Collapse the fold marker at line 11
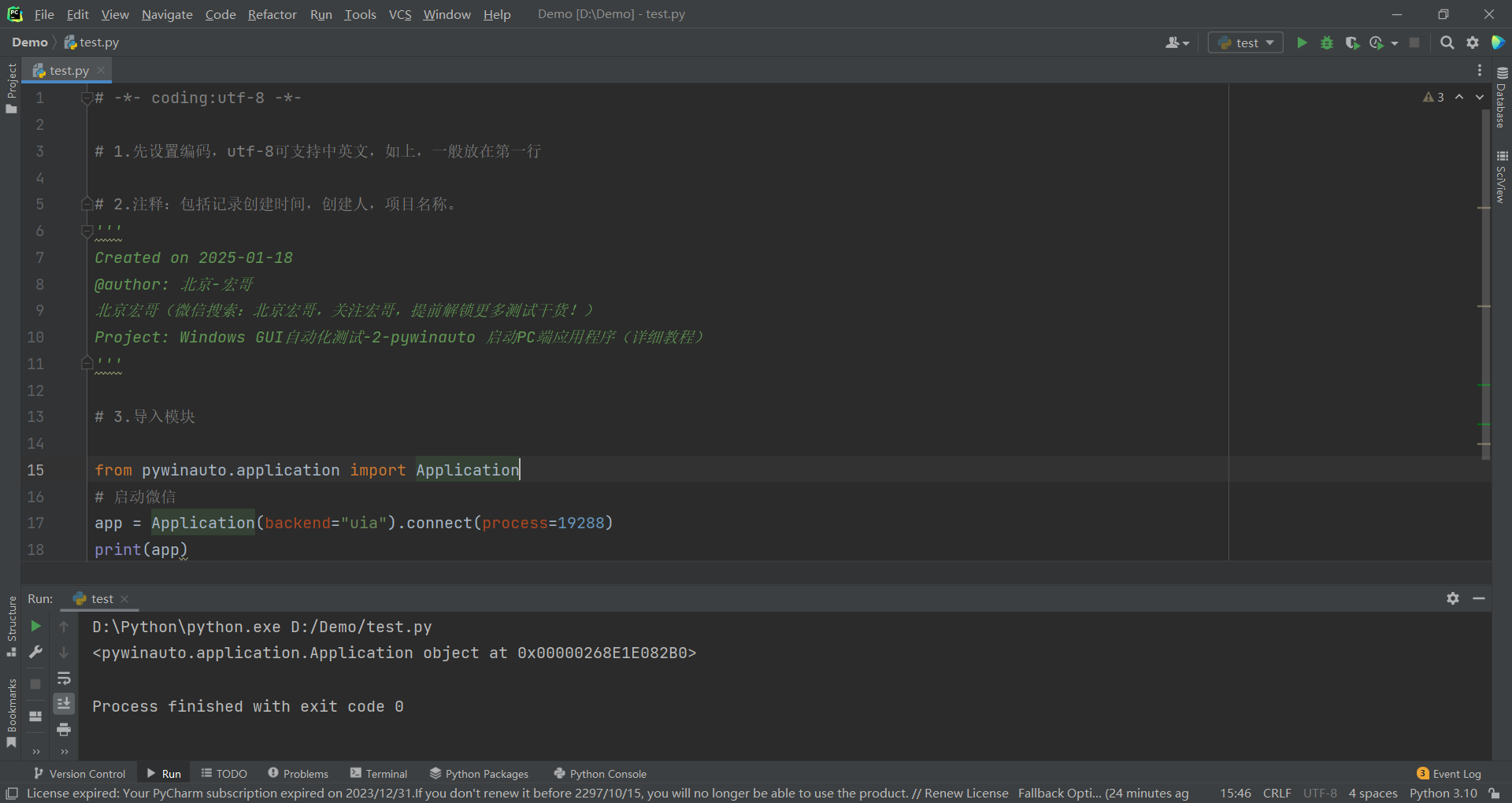This screenshot has height=803, width=1512. (x=87, y=363)
